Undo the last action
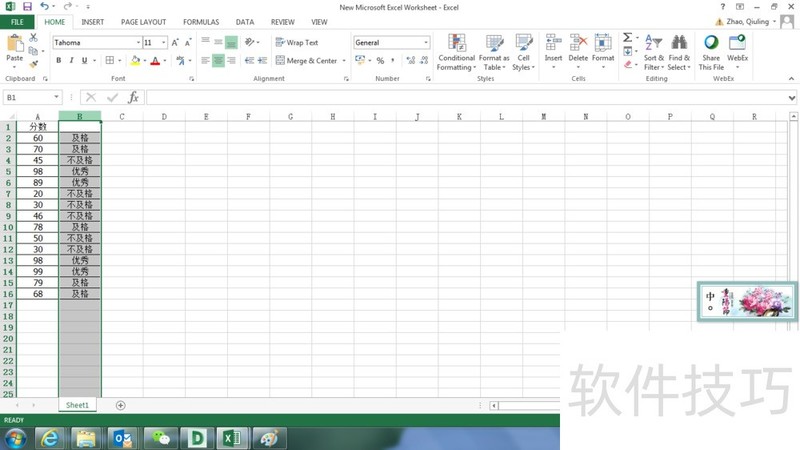The height and width of the screenshot is (450, 800). click(44, 7)
